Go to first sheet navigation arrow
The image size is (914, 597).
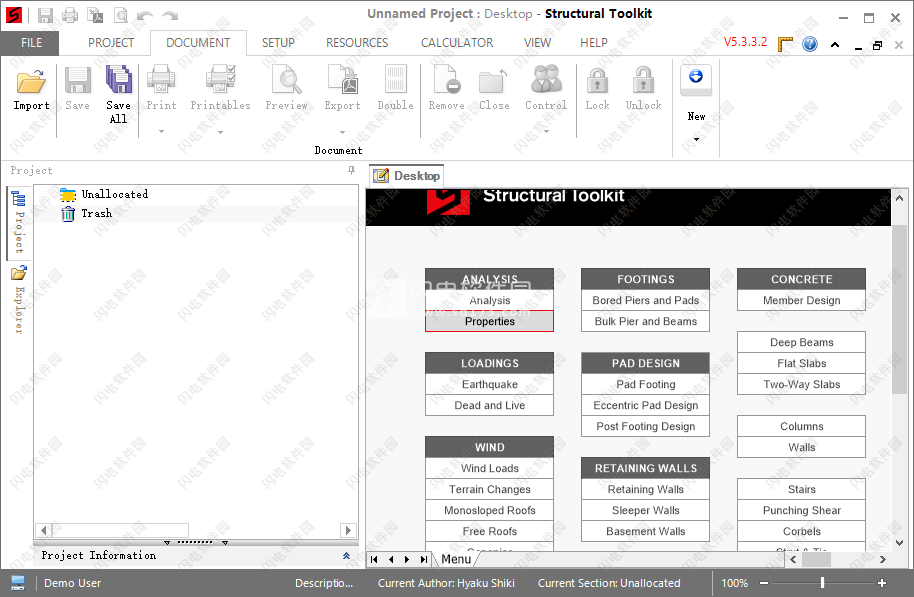pyautogui.click(x=374, y=560)
